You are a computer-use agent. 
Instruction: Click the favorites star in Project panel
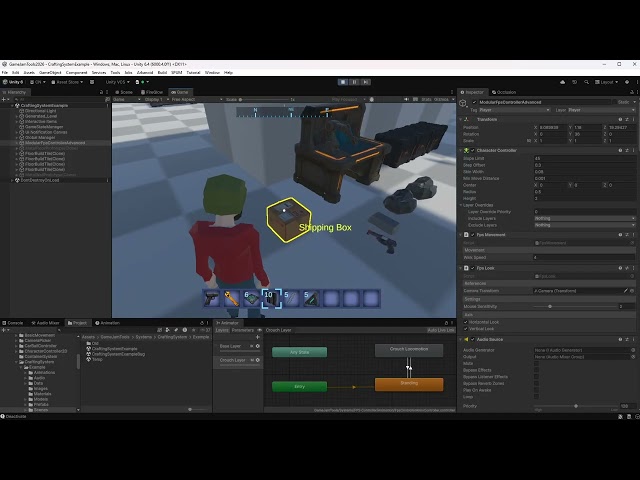pos(194,330)
